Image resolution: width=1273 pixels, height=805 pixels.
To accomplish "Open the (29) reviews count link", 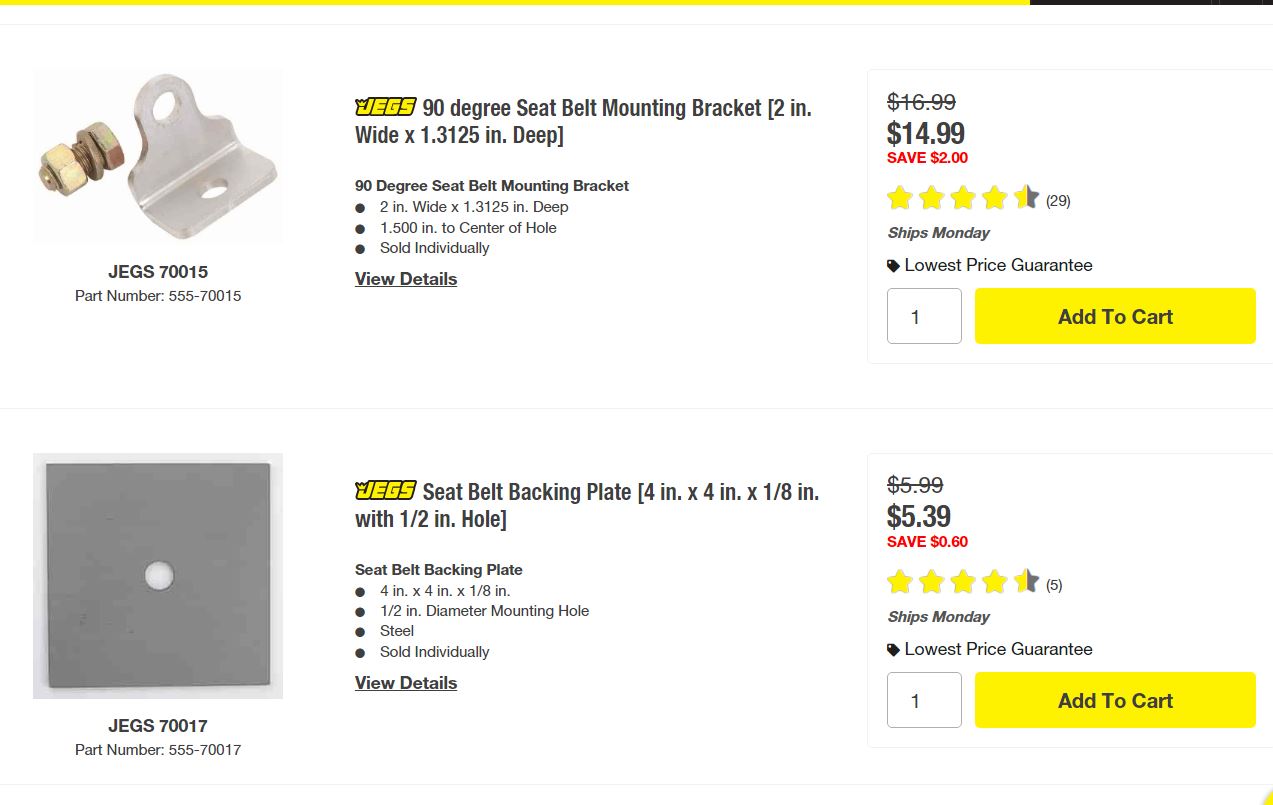I will [x=1058, y=201].
